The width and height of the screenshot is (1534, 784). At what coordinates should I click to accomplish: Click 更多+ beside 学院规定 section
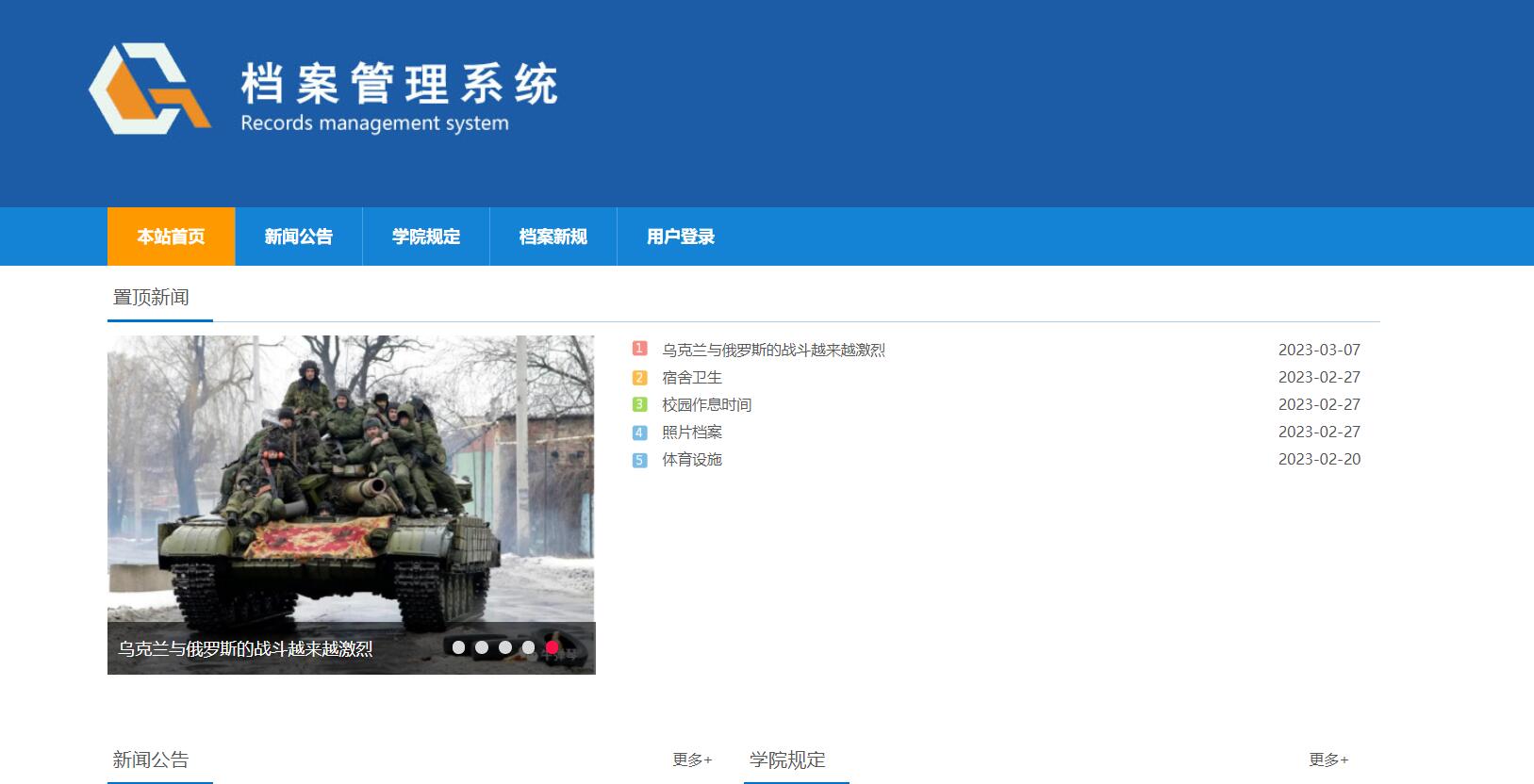coord(1328,759)
